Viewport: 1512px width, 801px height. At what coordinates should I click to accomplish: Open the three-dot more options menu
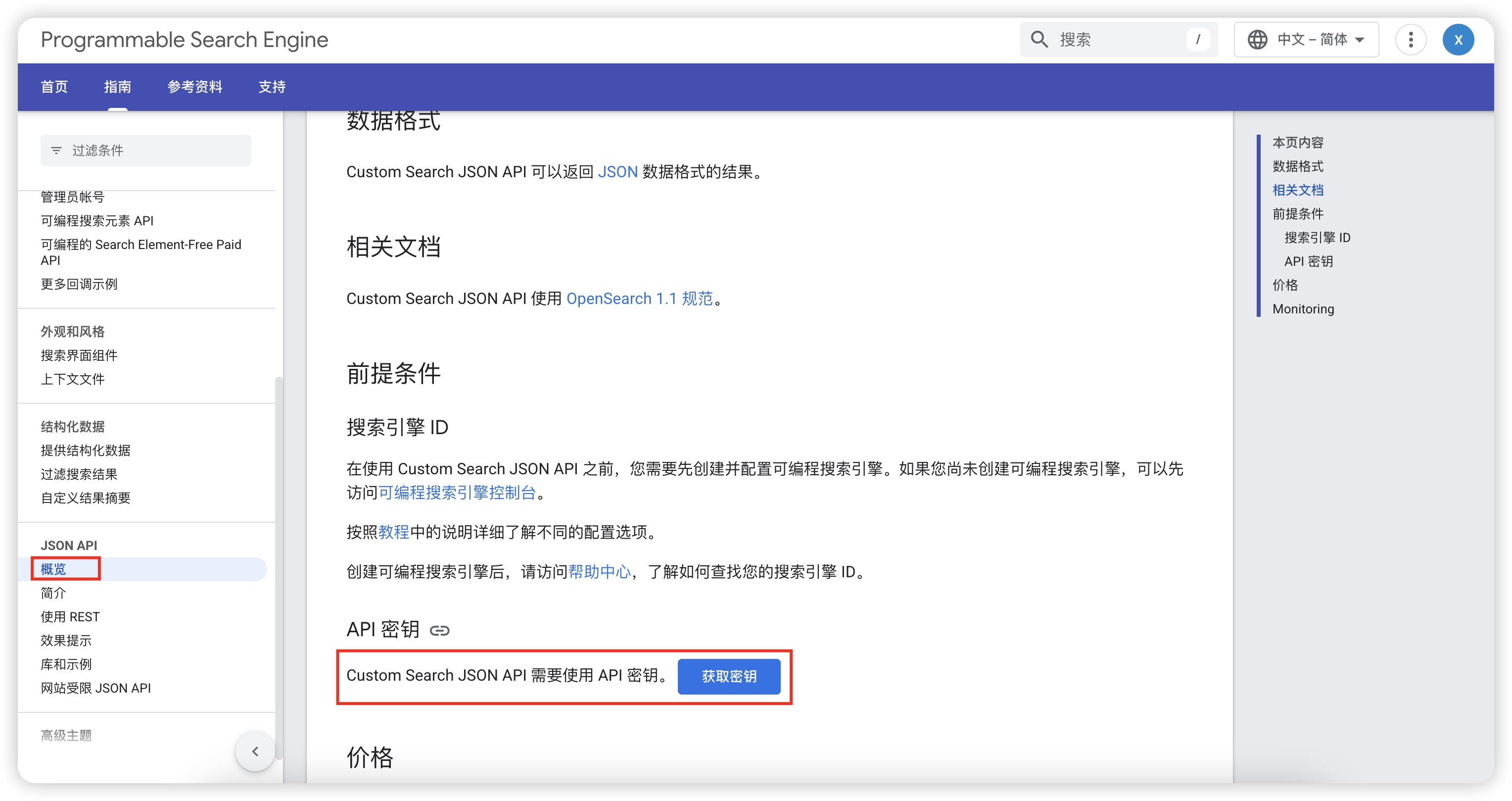pyautogui.click(x=1411, y=39)
